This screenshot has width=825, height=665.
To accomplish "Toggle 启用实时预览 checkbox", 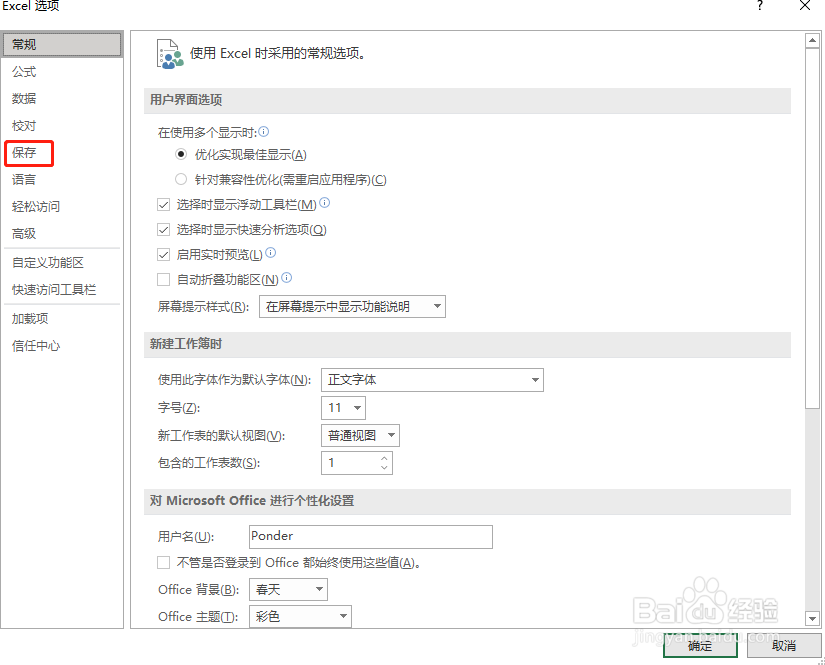I will (164, 255).
